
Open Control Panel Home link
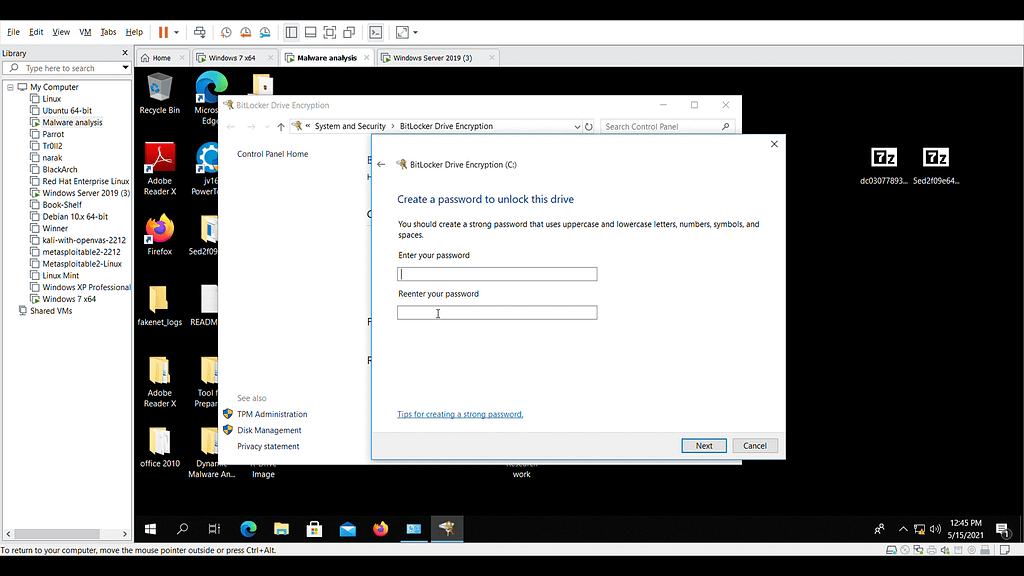(272, 154)
